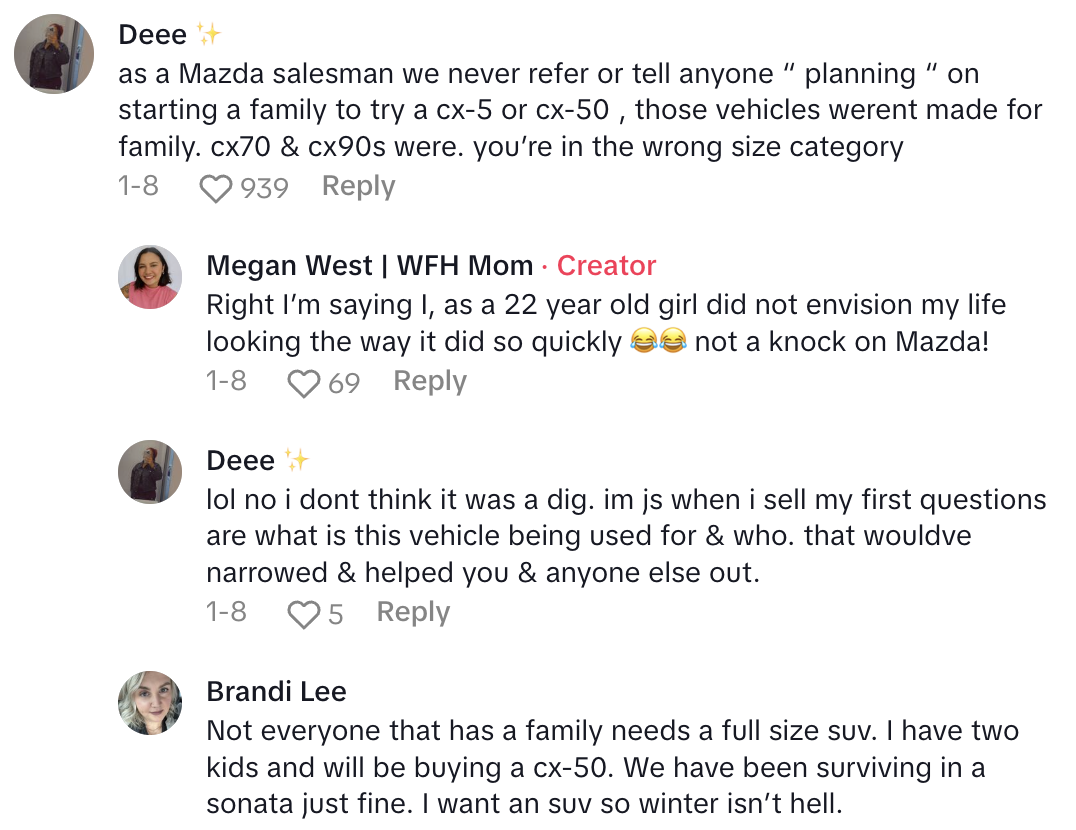
Task: Reply to Deee's 'lol no' comment
Action: (x=413, y=613)
